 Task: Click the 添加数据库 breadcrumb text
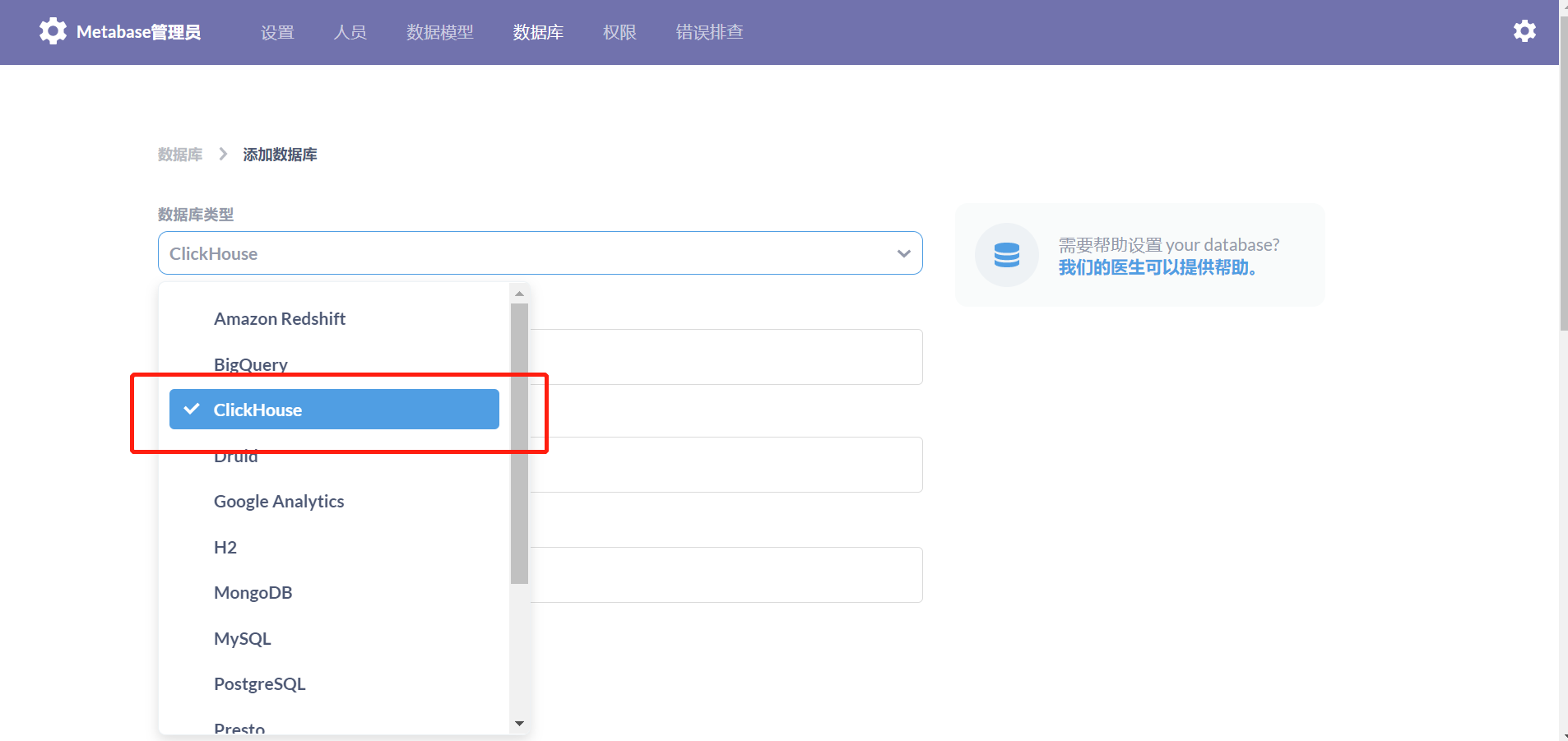click(280, 155)
